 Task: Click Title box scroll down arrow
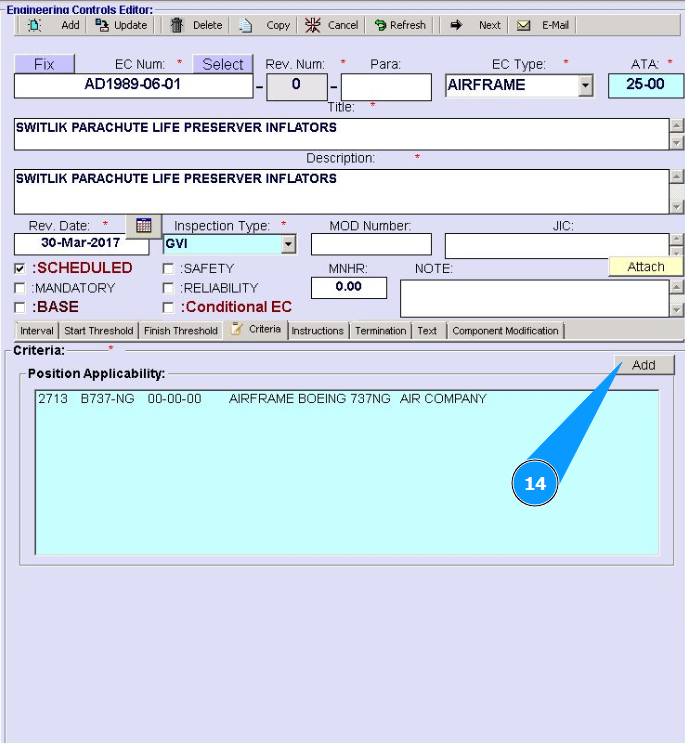pos(676,143)
